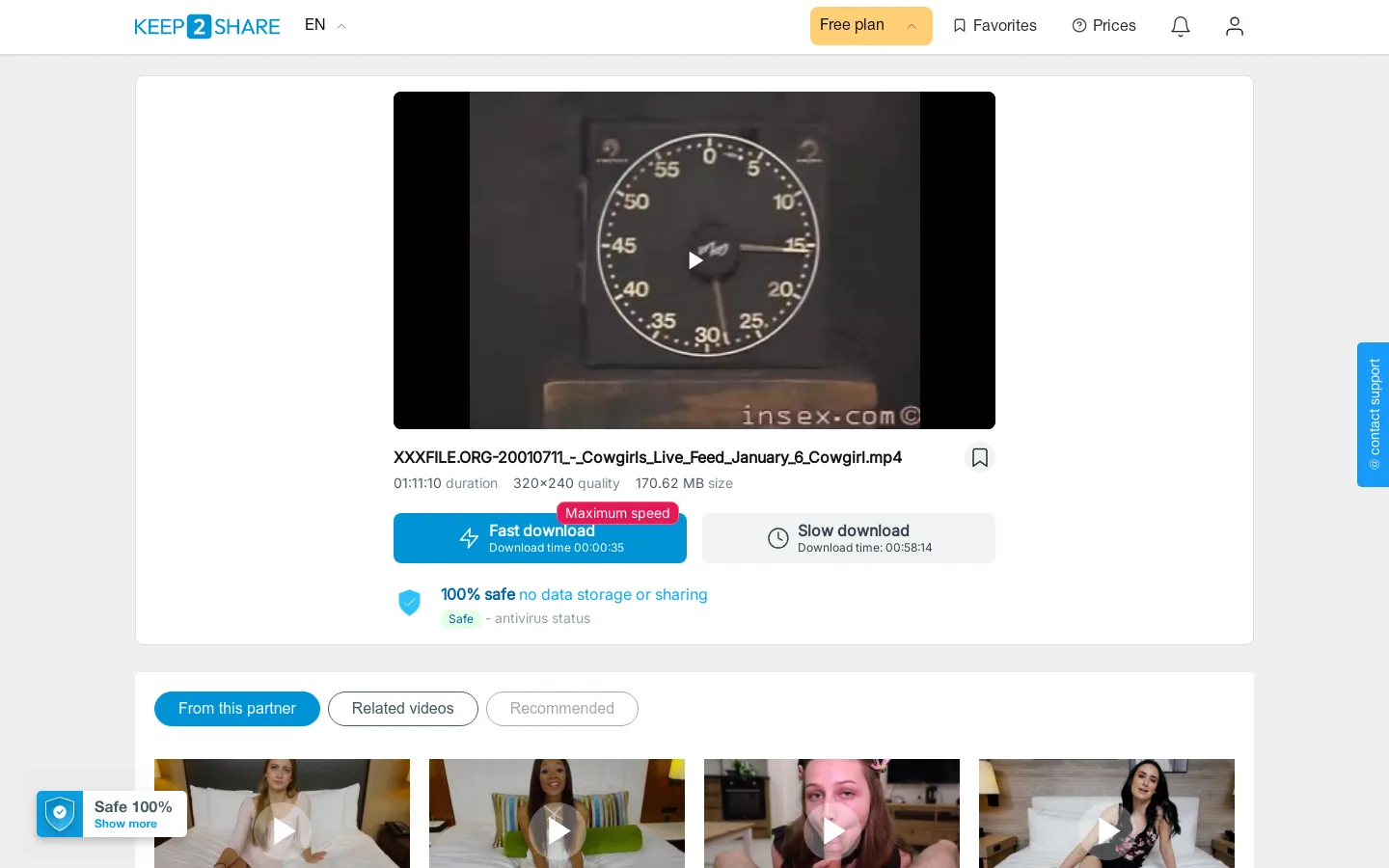This screenshot has width=1389, height=868.
Task: Click the Maximum speed badge
Action: (617, 513)
